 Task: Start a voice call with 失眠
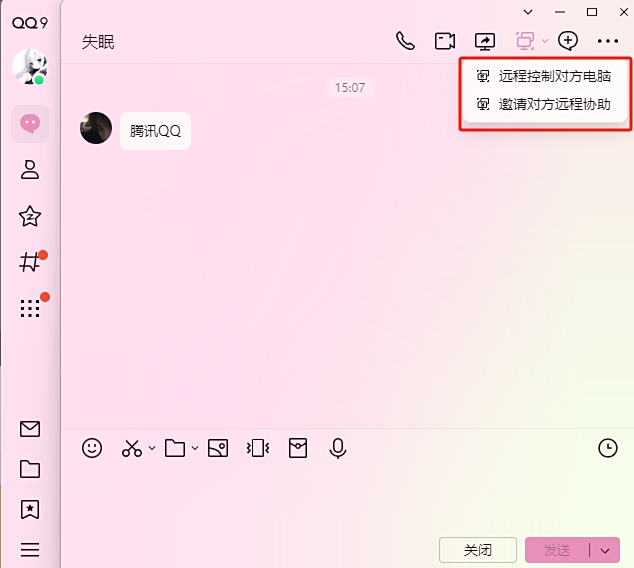405,41
